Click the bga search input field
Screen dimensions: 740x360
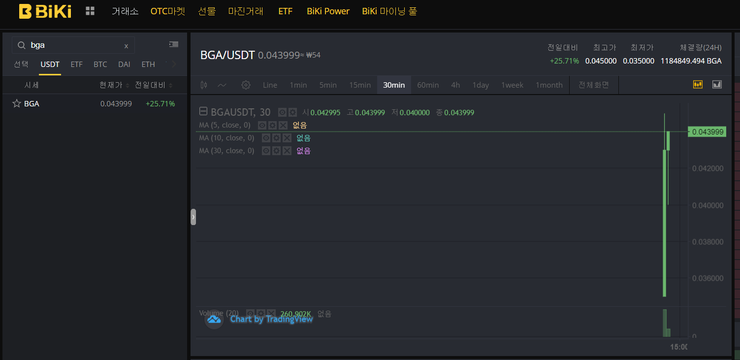point(73,45)
